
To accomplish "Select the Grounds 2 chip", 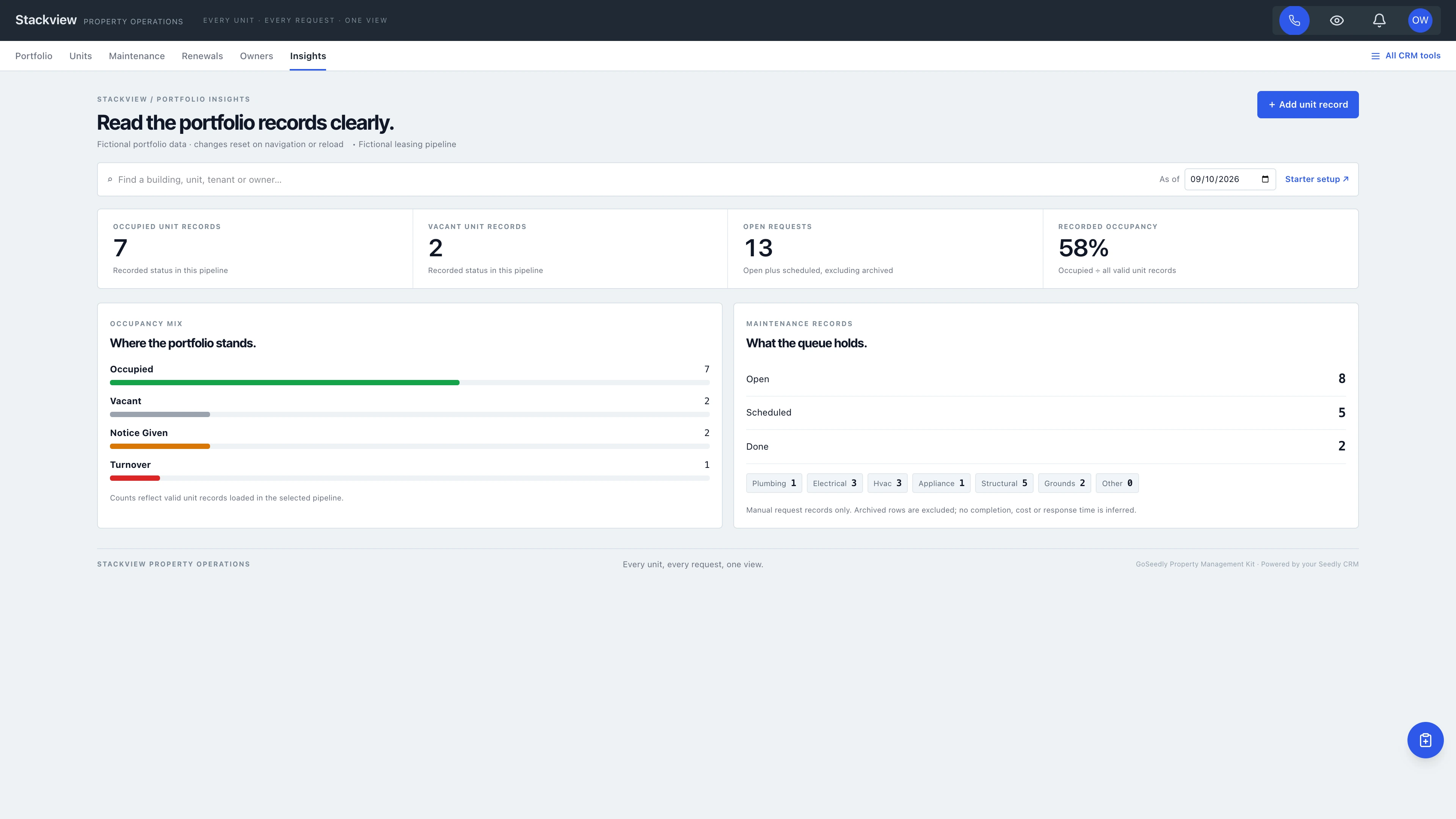I will (1064, 483).
